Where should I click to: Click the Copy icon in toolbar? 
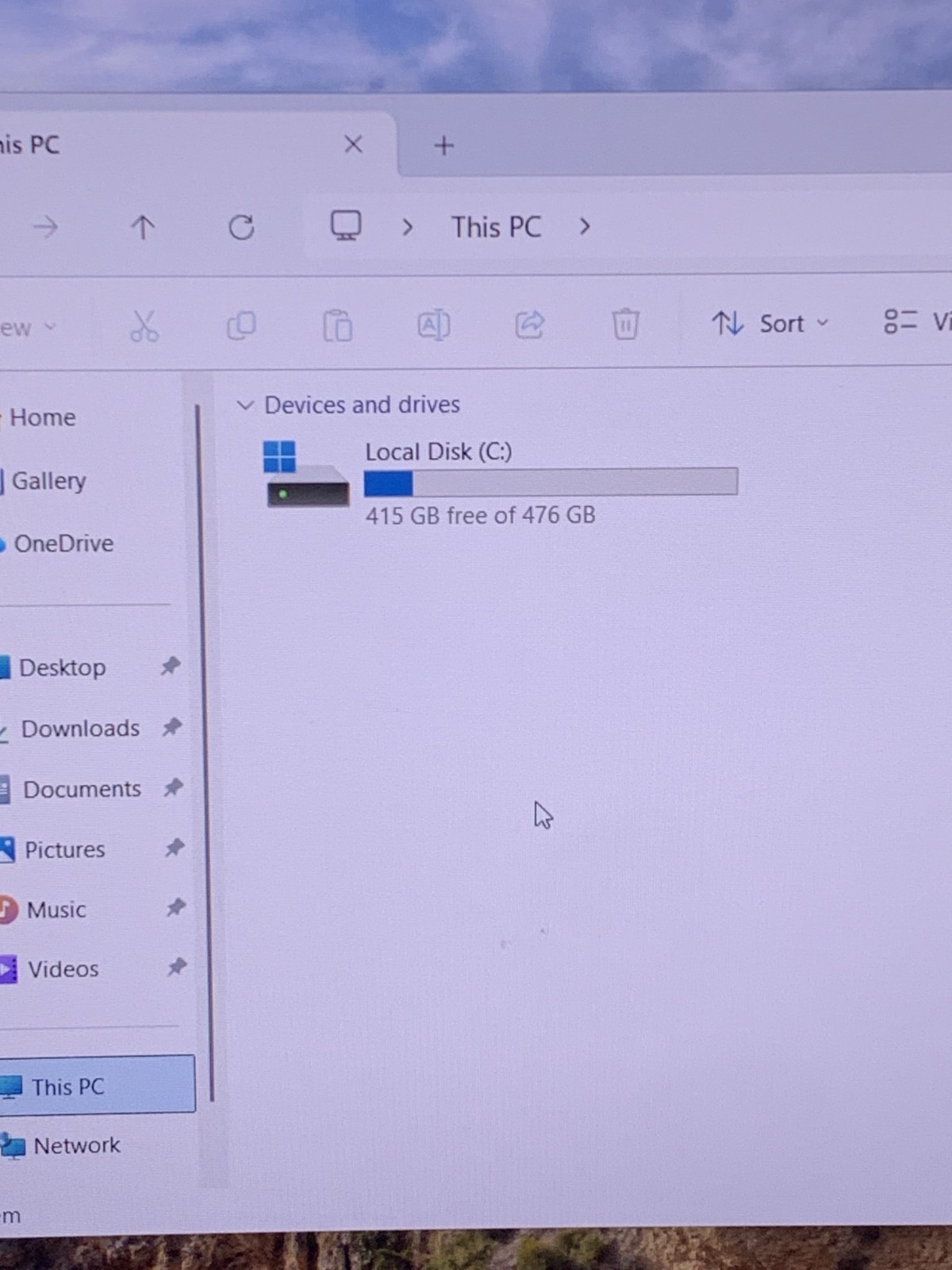[x=241, y=325]
